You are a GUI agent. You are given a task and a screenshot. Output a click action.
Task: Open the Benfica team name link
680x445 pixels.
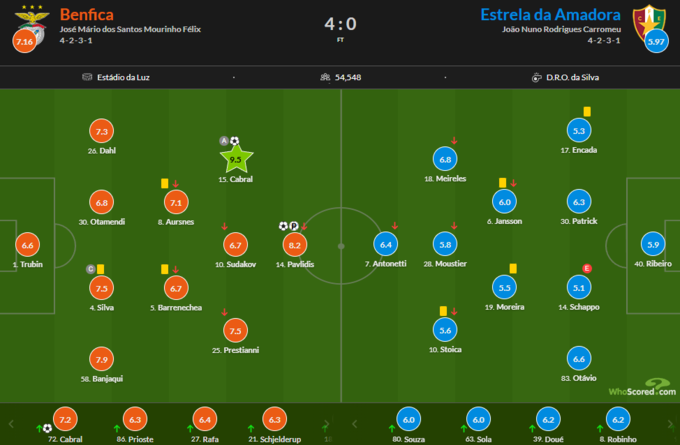click(x=87, y=14)
